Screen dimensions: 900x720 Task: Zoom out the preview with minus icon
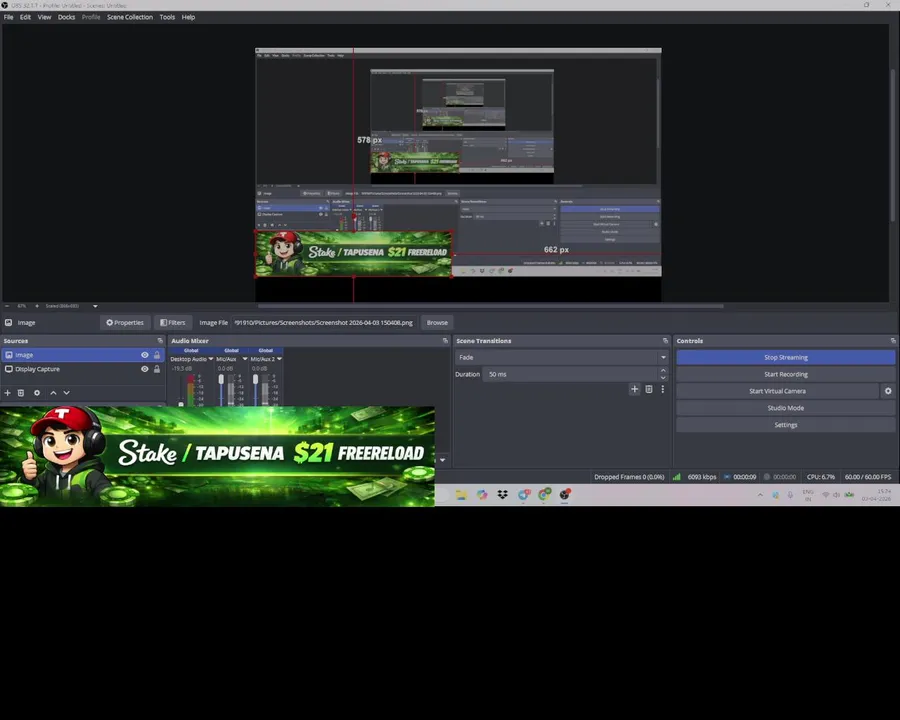coord(7,306)
